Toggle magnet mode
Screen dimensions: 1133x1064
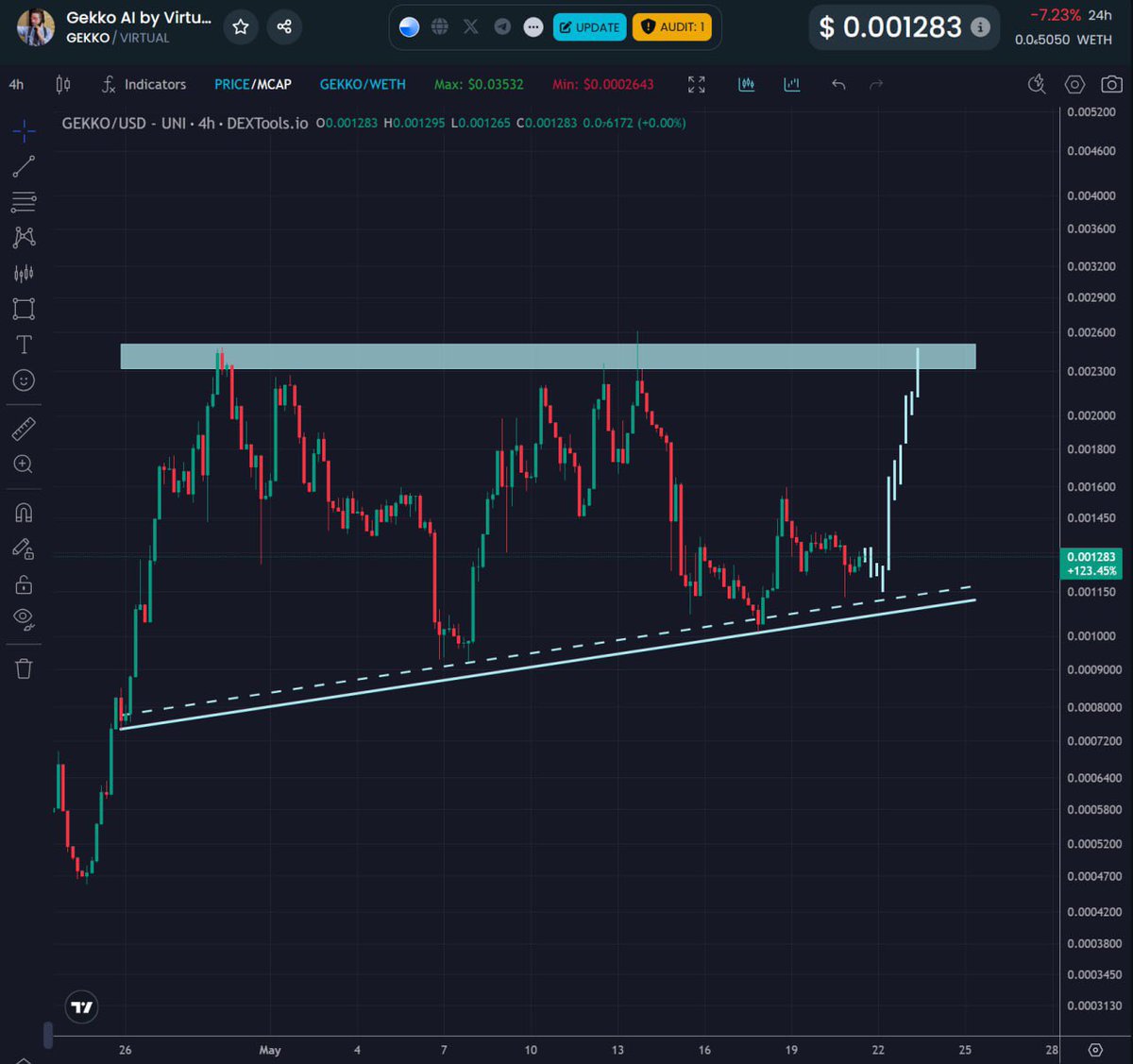click(x=24, y=513)
